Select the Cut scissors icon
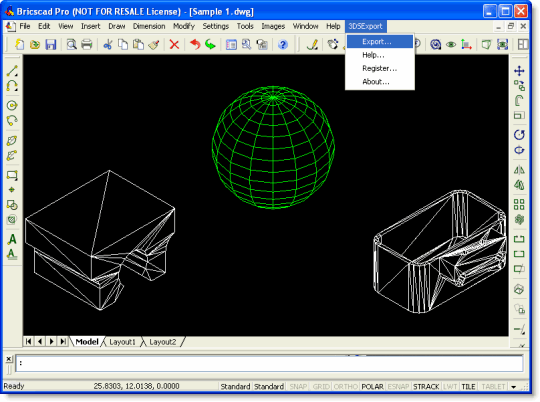Screen dimensions: 540x402 point(108,44)
